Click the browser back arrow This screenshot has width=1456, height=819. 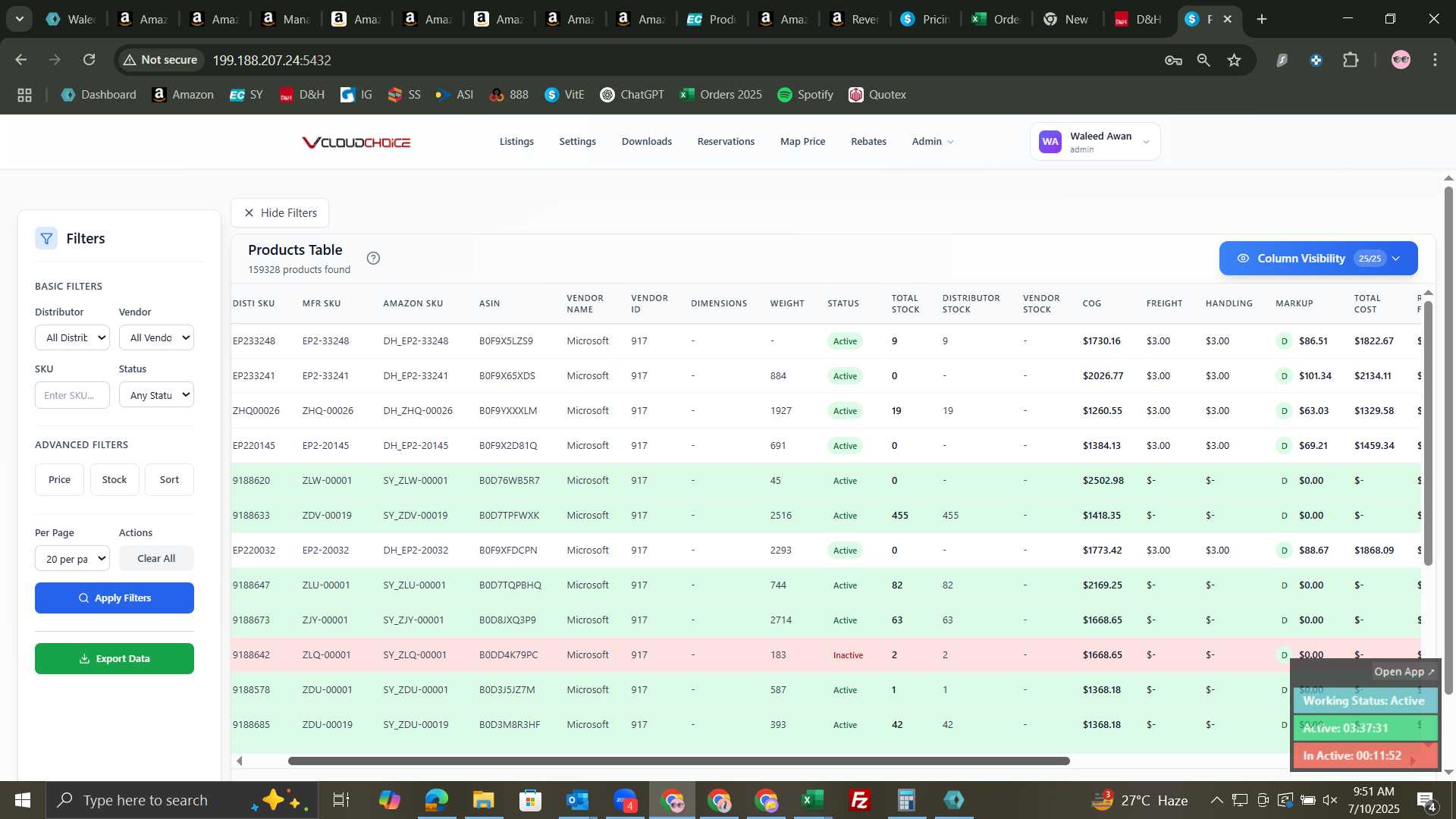[21, 60]
